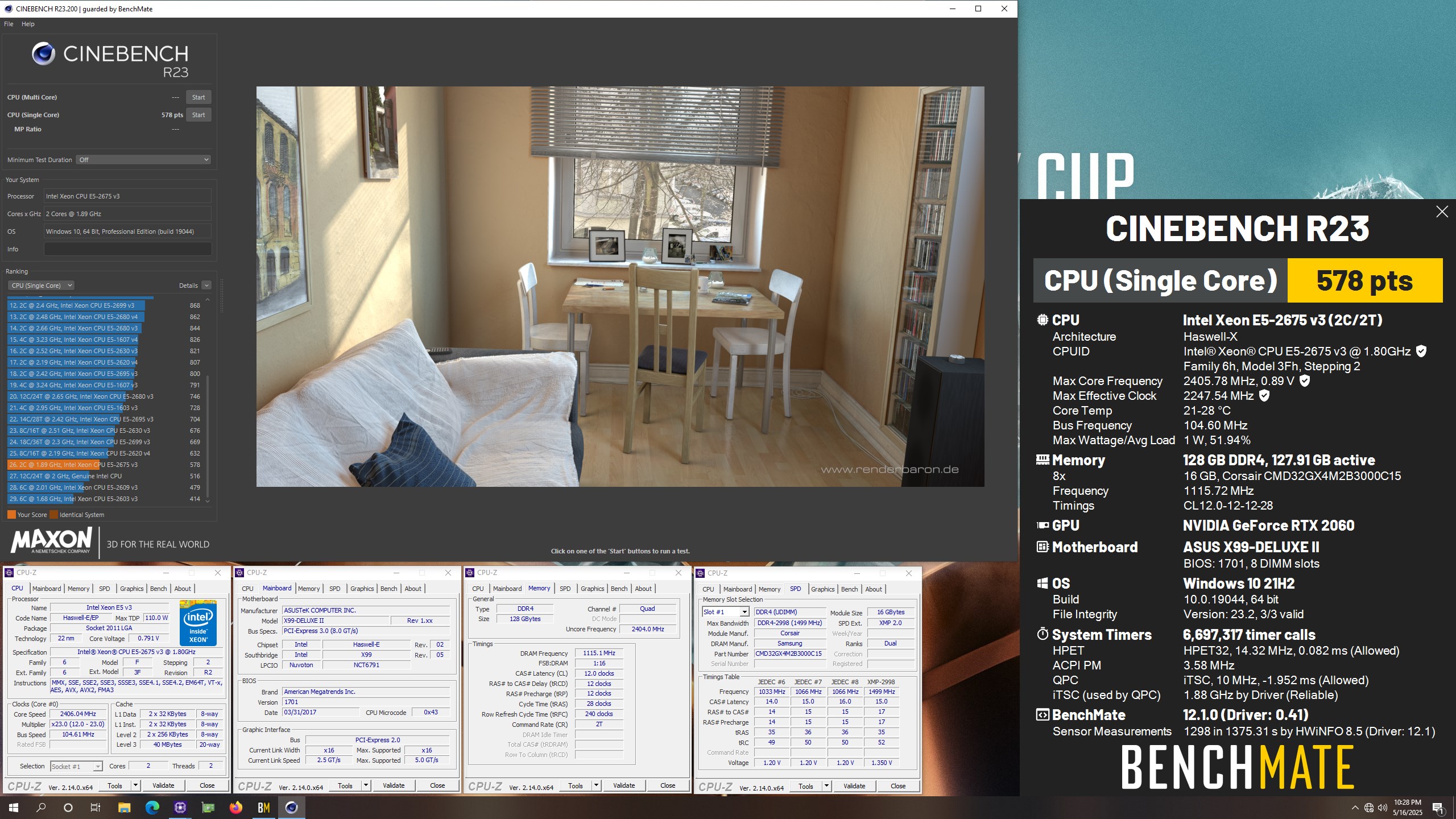Open the Socket #1 selection dropdown

click(x=77, y=767)
